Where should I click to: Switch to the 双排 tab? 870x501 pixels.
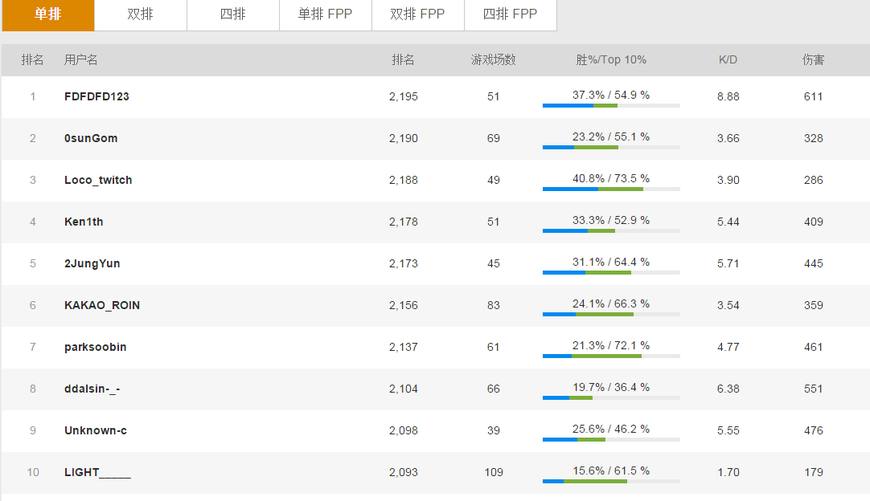pyautogui.click(x=140, y=14)
